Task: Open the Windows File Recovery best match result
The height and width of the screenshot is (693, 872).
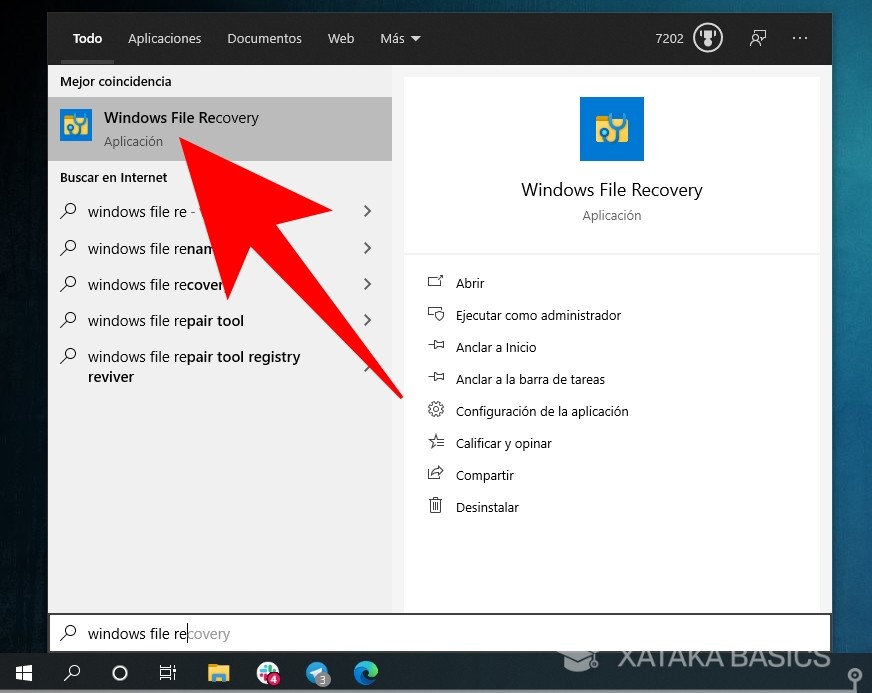Action: 220,129
